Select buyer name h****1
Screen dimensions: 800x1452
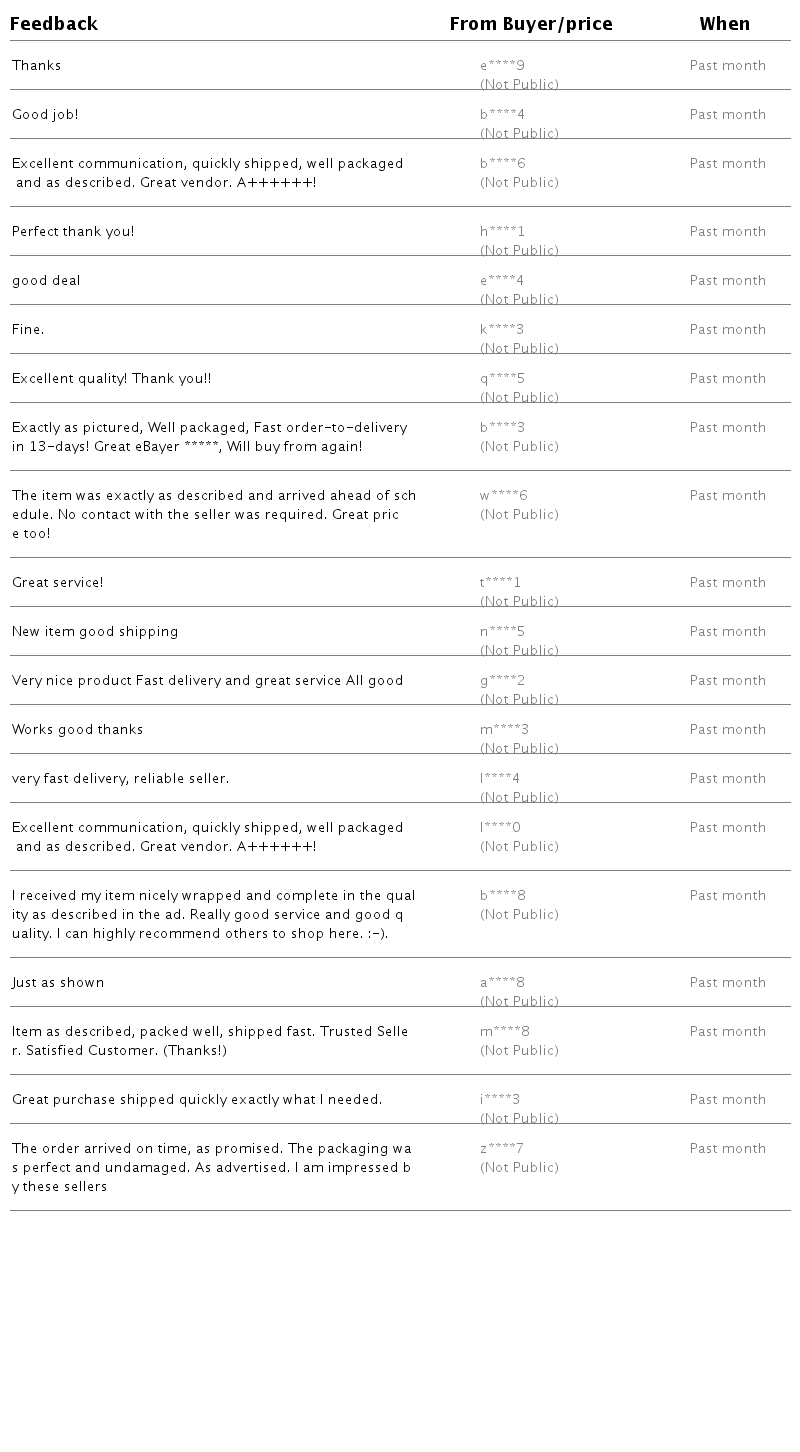pyautogui.click(x=502, y=232)
